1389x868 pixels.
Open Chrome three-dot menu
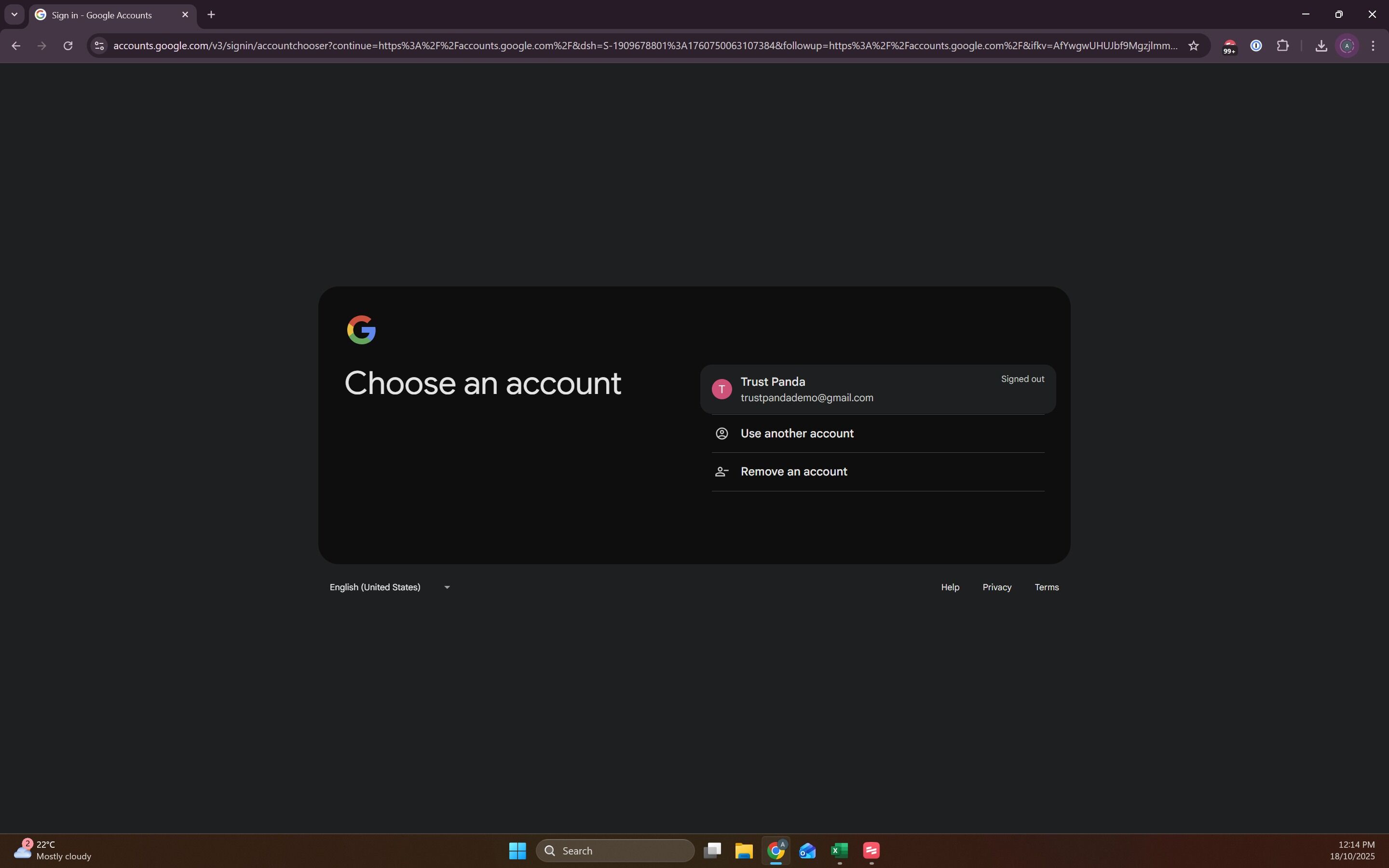[x=1373, y=46]
